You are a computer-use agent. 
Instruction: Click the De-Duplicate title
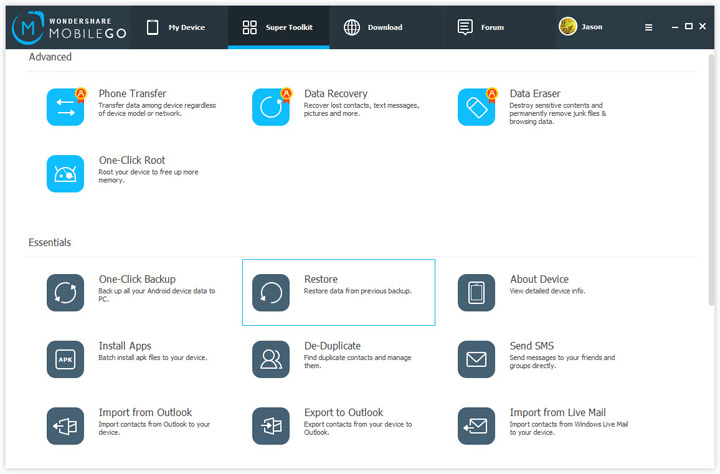click(x=332, y=346)
